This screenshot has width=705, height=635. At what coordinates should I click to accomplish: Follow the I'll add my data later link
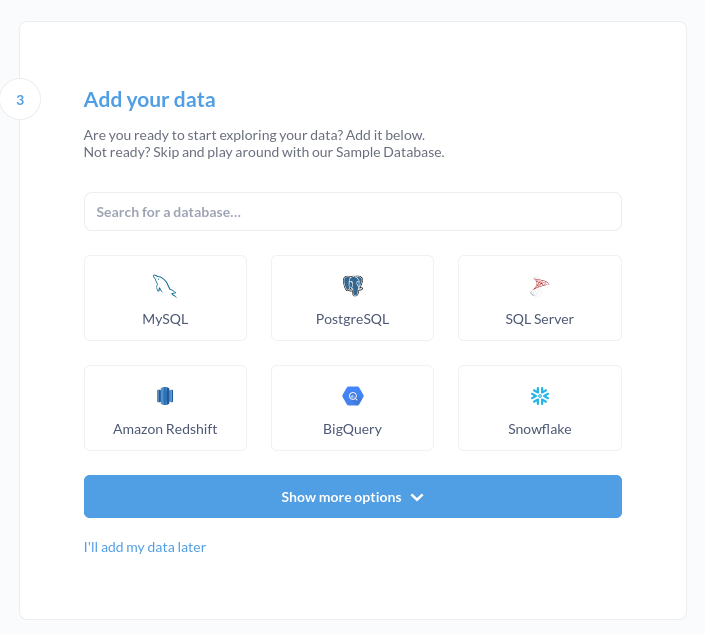click(145, 547)
